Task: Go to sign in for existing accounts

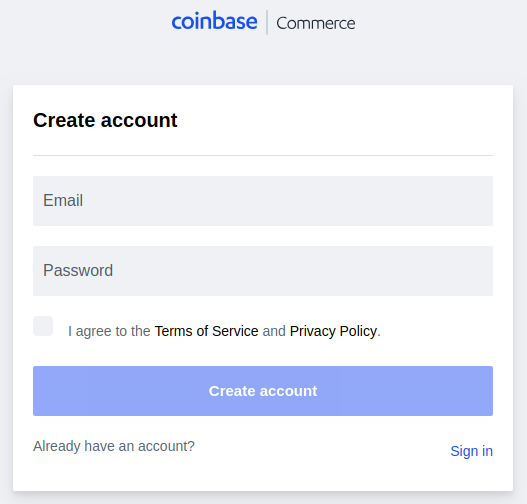Action: tap(472, 451)
